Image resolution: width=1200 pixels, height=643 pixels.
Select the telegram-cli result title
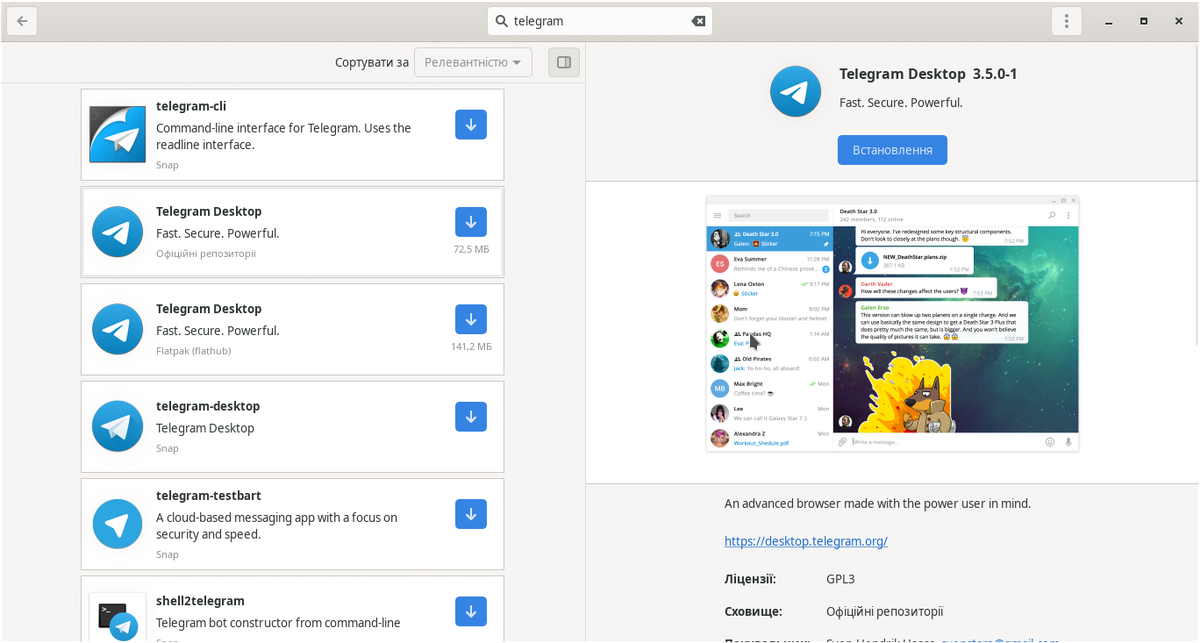191,106
